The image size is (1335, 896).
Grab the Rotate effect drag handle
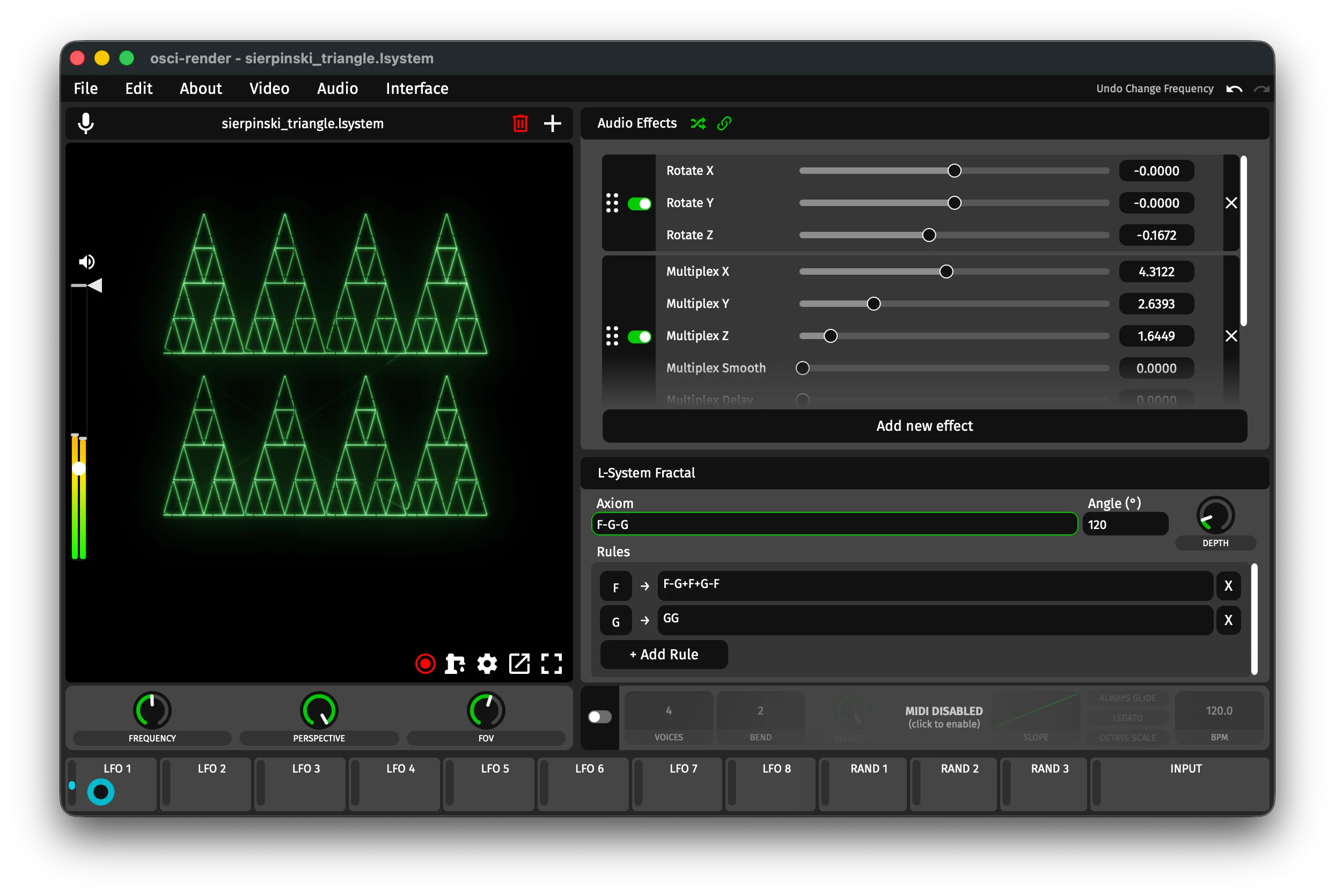(x=612, y=203)
